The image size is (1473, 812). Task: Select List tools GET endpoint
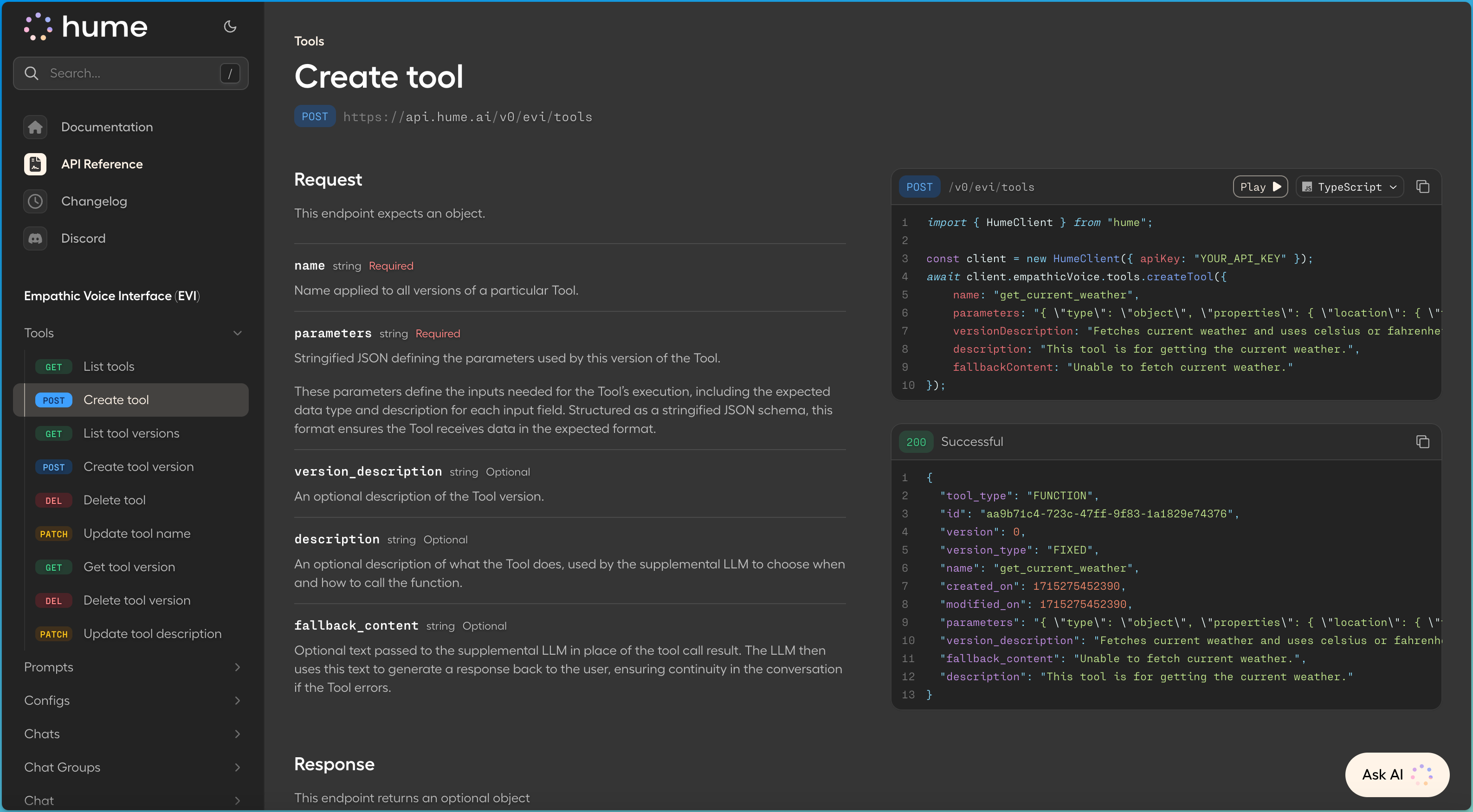(x=109, y=367)
